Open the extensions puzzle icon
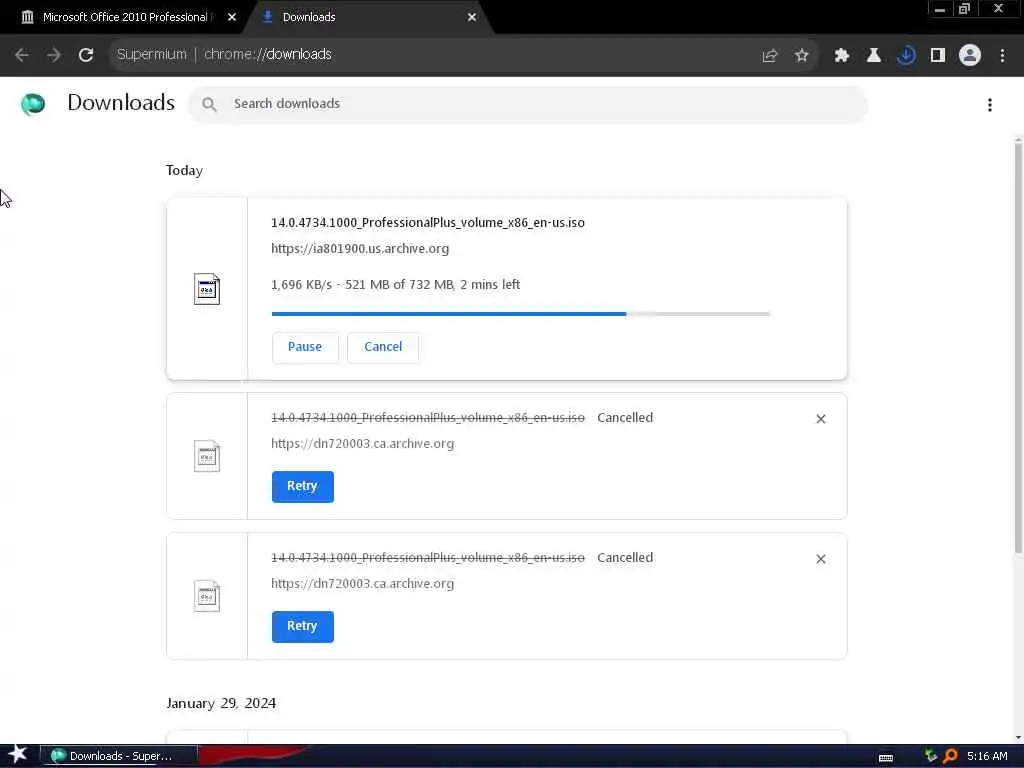Image resolution: width=1024 pixels, height=768 pixels. 842,56
